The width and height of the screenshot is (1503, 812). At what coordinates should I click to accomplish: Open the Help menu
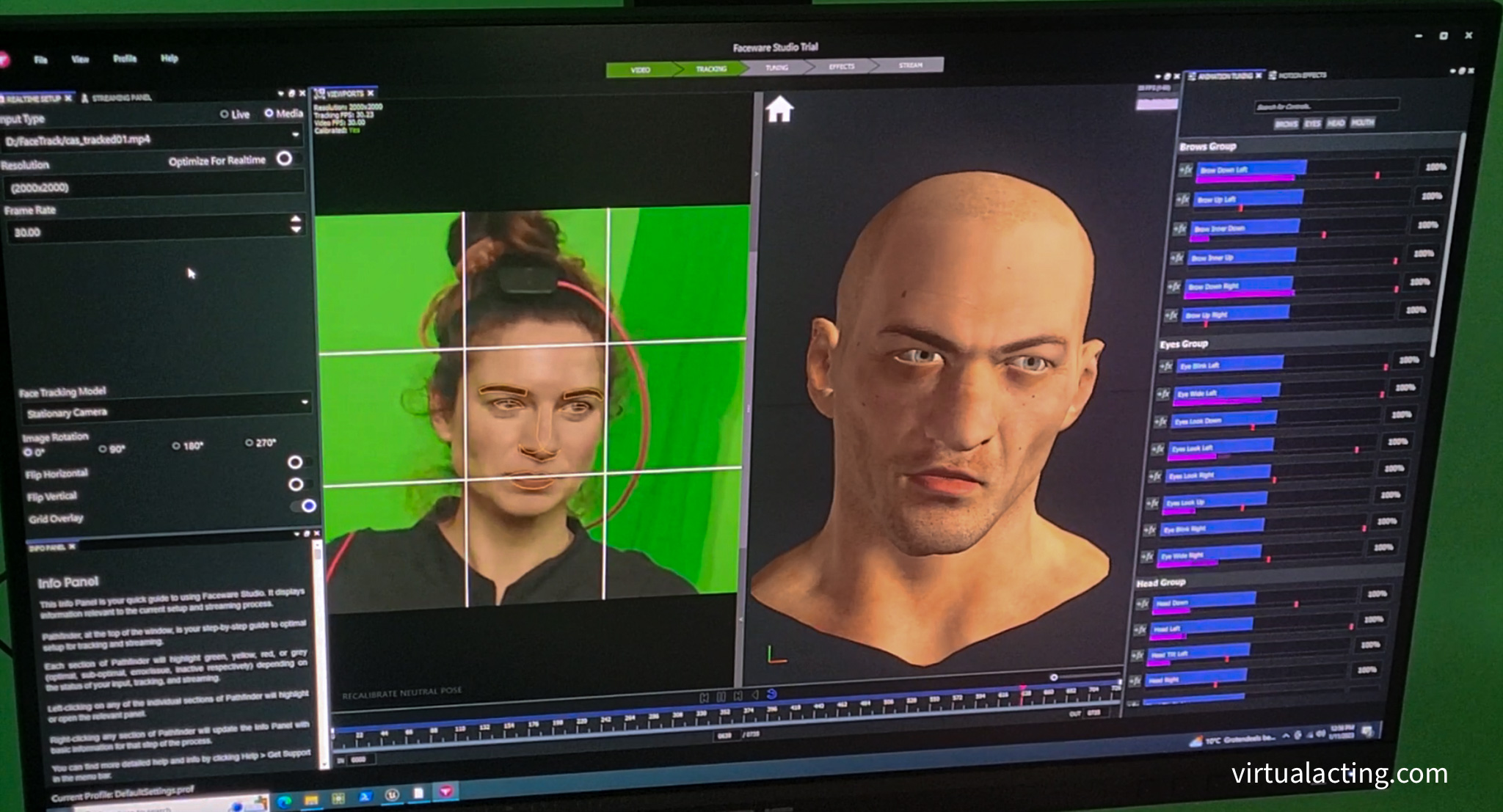tap(170, 58)
